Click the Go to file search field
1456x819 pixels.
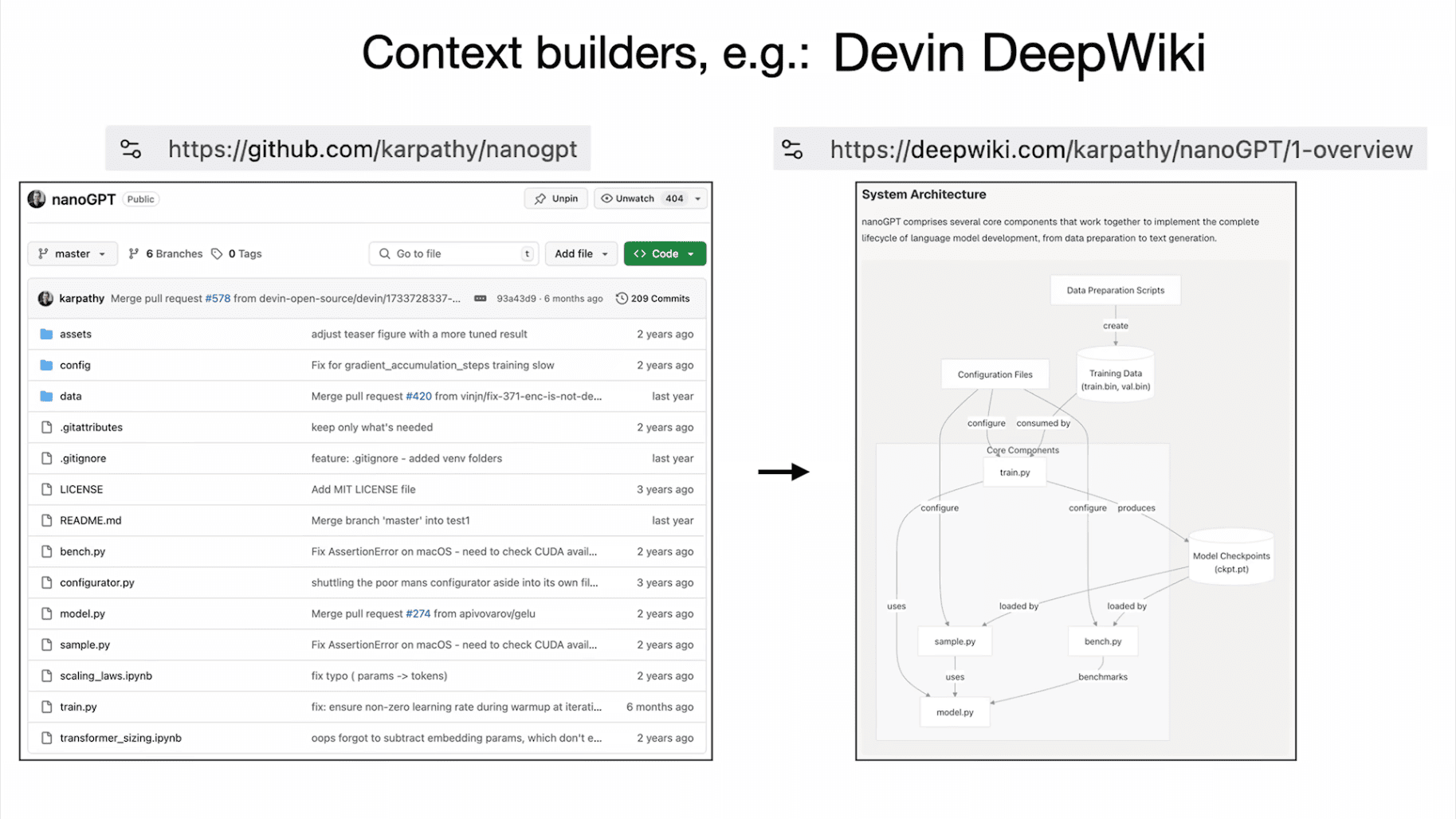point(453,253)
